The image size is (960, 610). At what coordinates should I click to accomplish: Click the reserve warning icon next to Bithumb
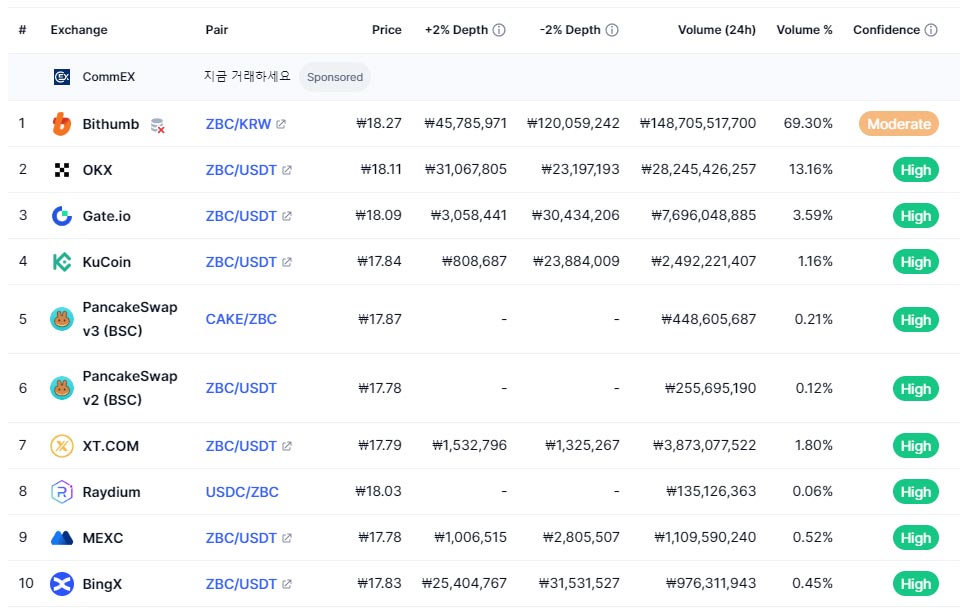click(x=157, y=126)
